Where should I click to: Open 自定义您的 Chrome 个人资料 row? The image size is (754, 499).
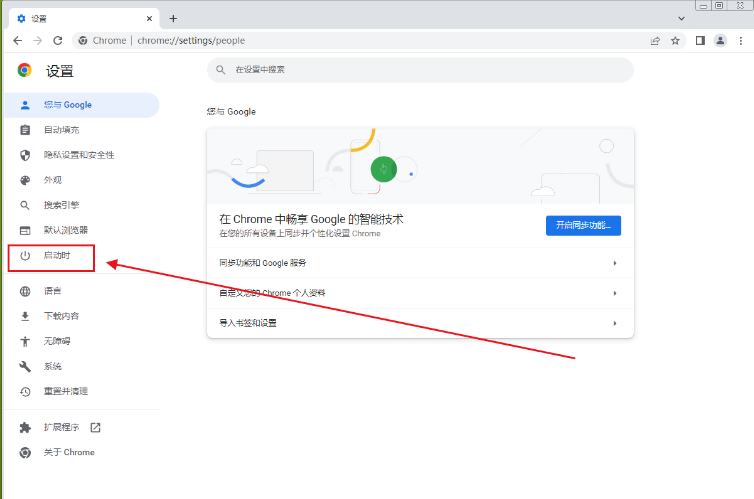[x=420, y=293]
